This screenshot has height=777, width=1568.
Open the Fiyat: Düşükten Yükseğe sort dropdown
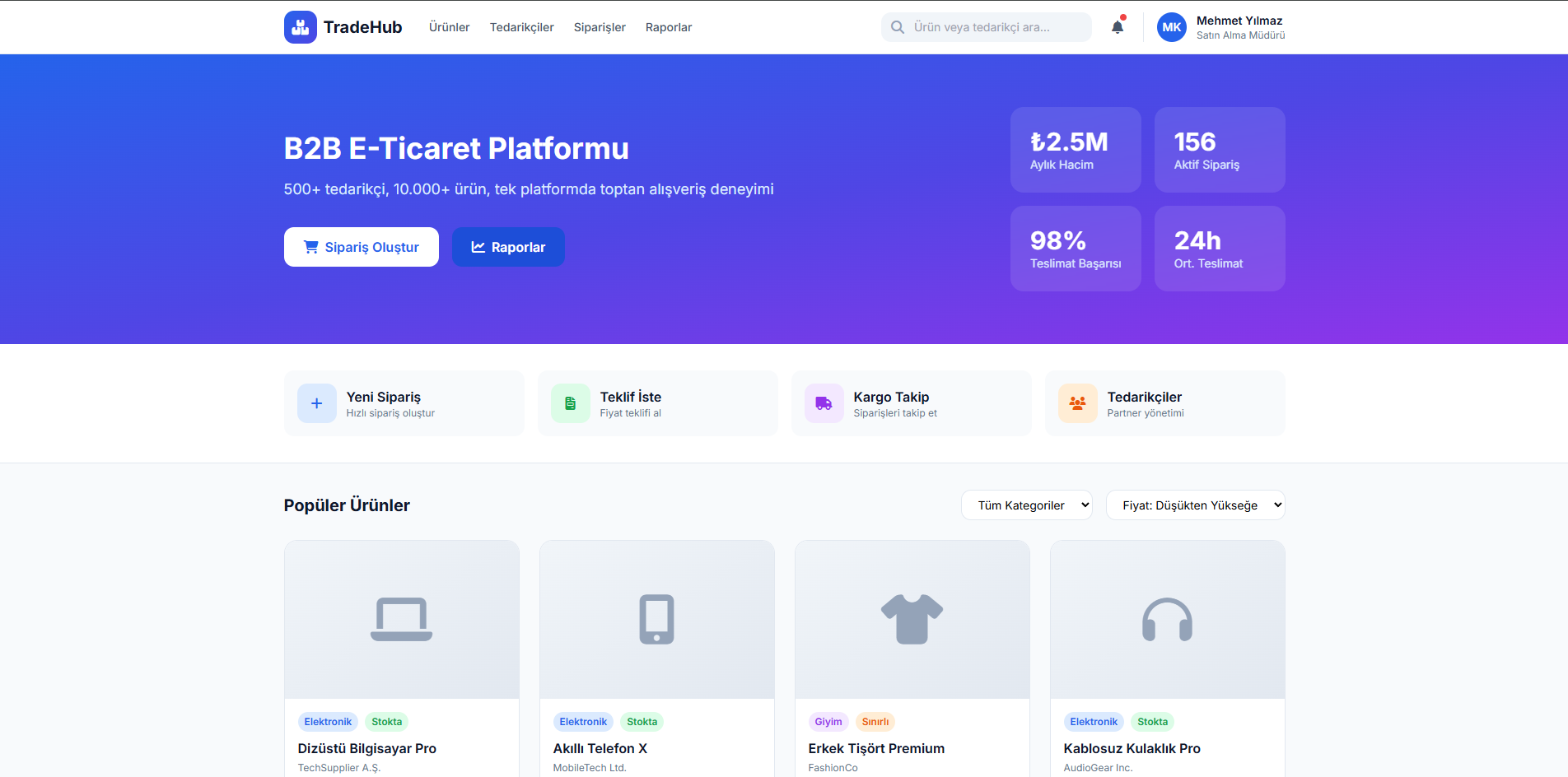1196,505
